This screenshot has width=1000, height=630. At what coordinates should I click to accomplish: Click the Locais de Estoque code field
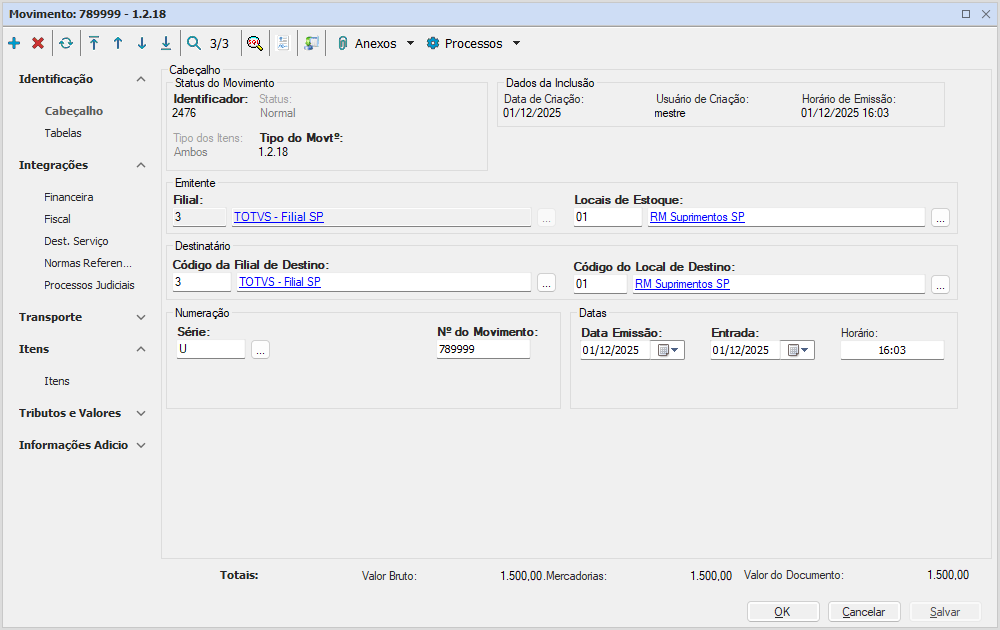608,217
